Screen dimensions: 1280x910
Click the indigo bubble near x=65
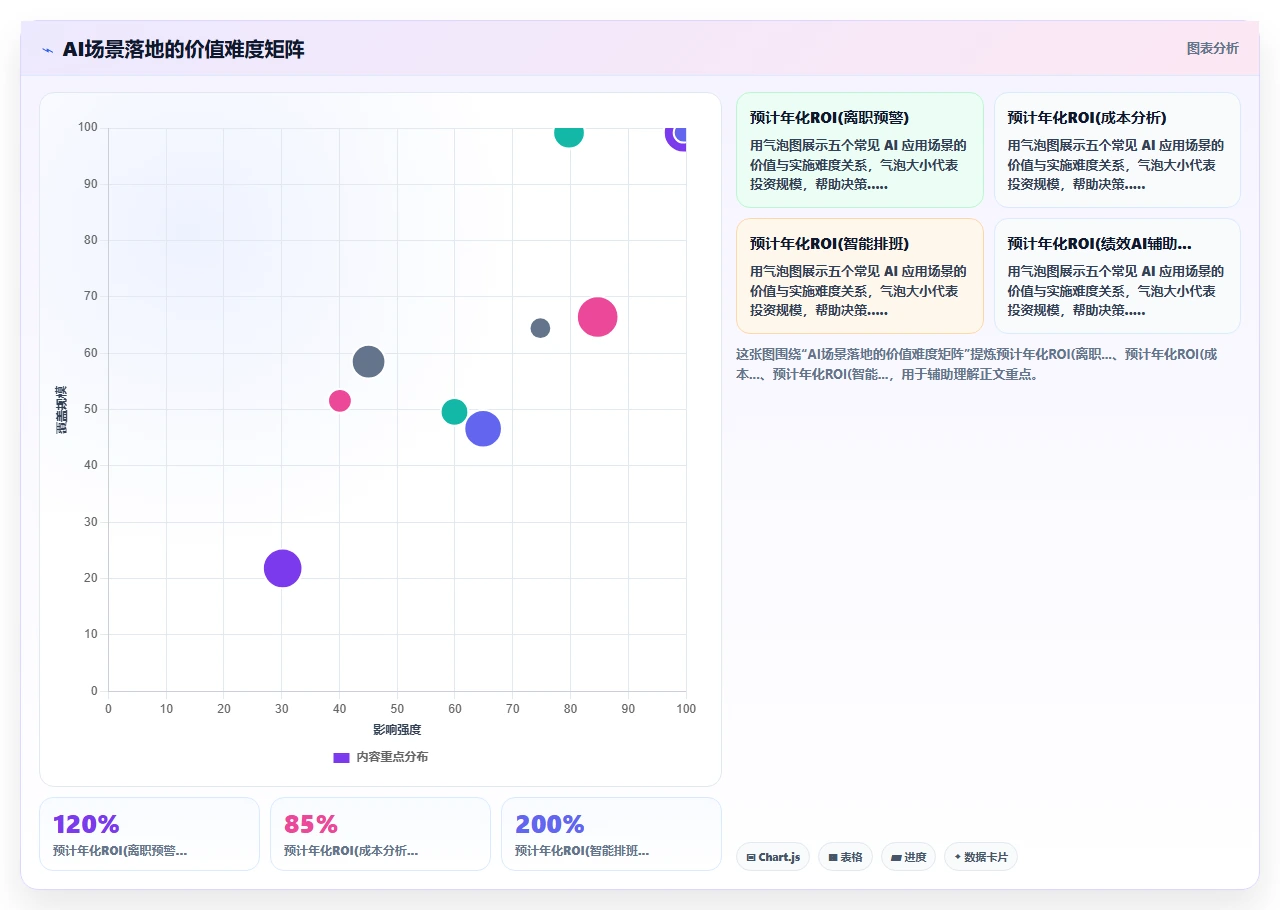[484, 429]
